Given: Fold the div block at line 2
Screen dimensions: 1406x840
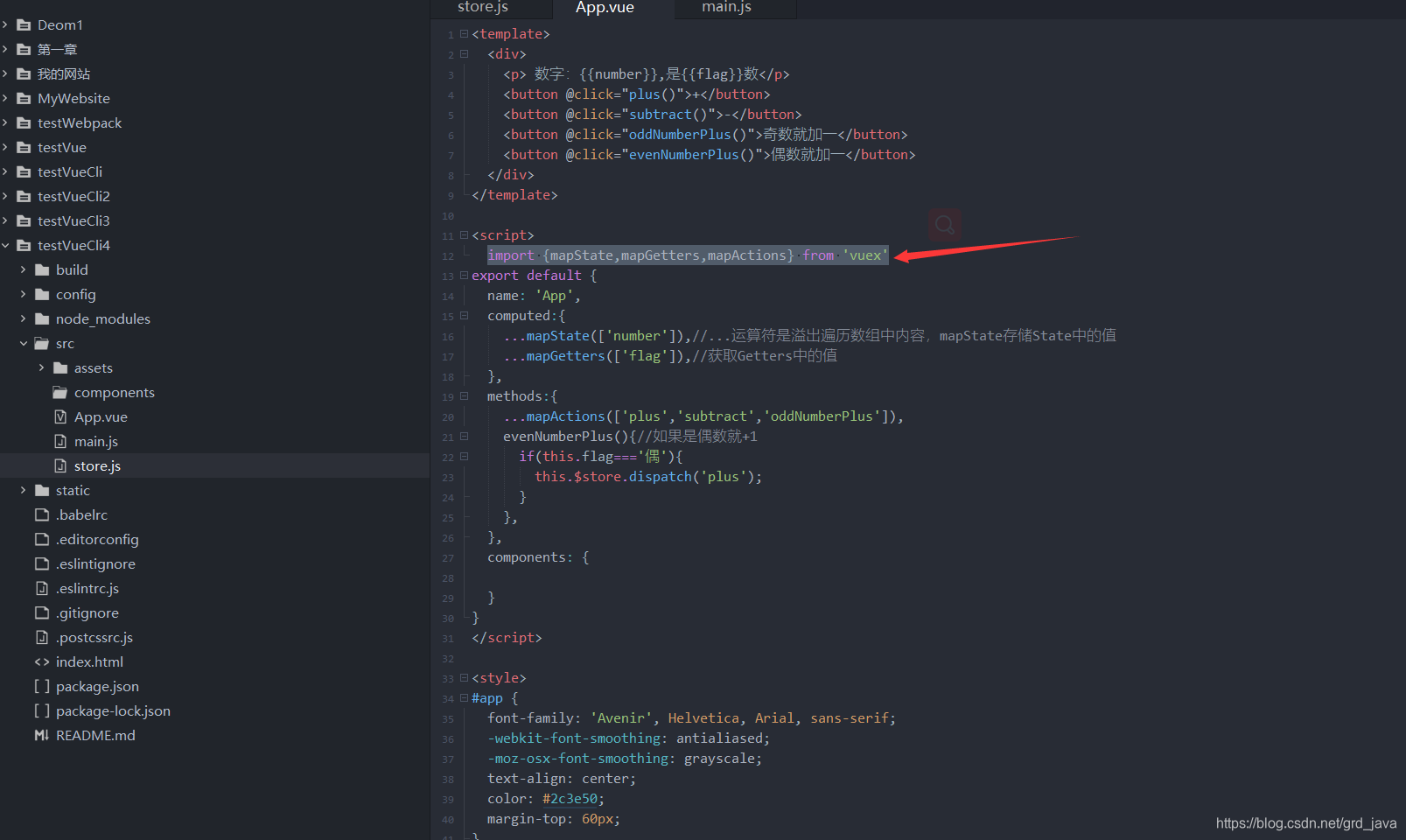Looking at the screenshot, I should pyautogui.click(x=465, y=54).
